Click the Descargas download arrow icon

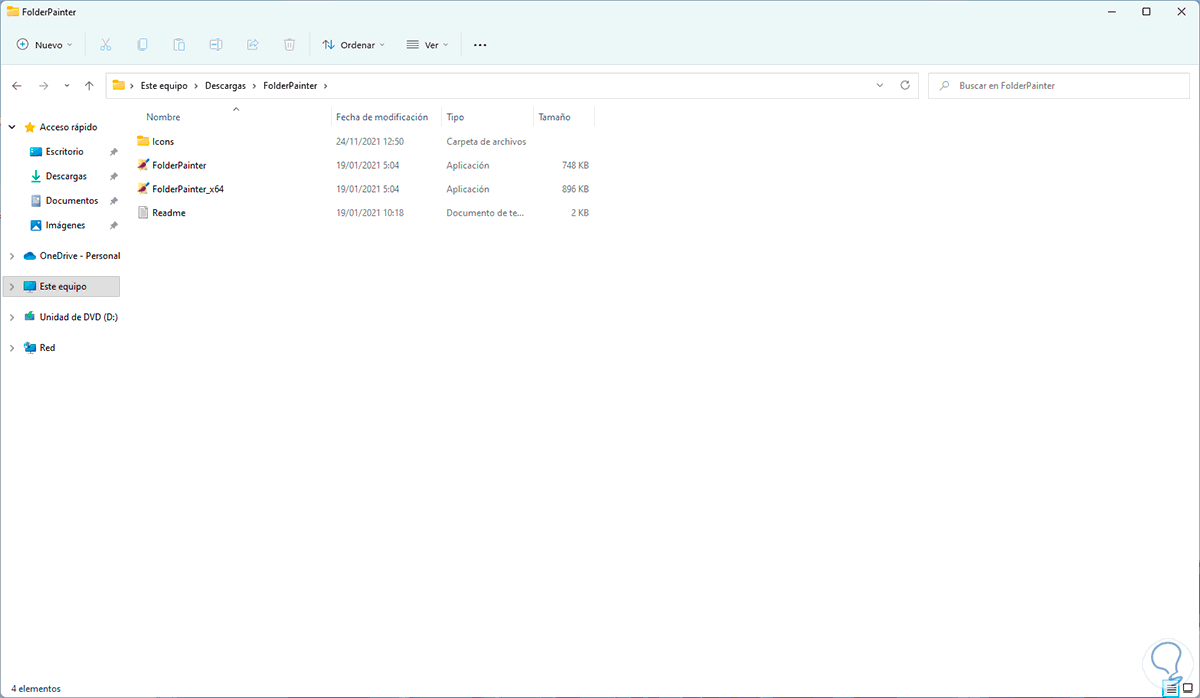[x=36, y=176]
